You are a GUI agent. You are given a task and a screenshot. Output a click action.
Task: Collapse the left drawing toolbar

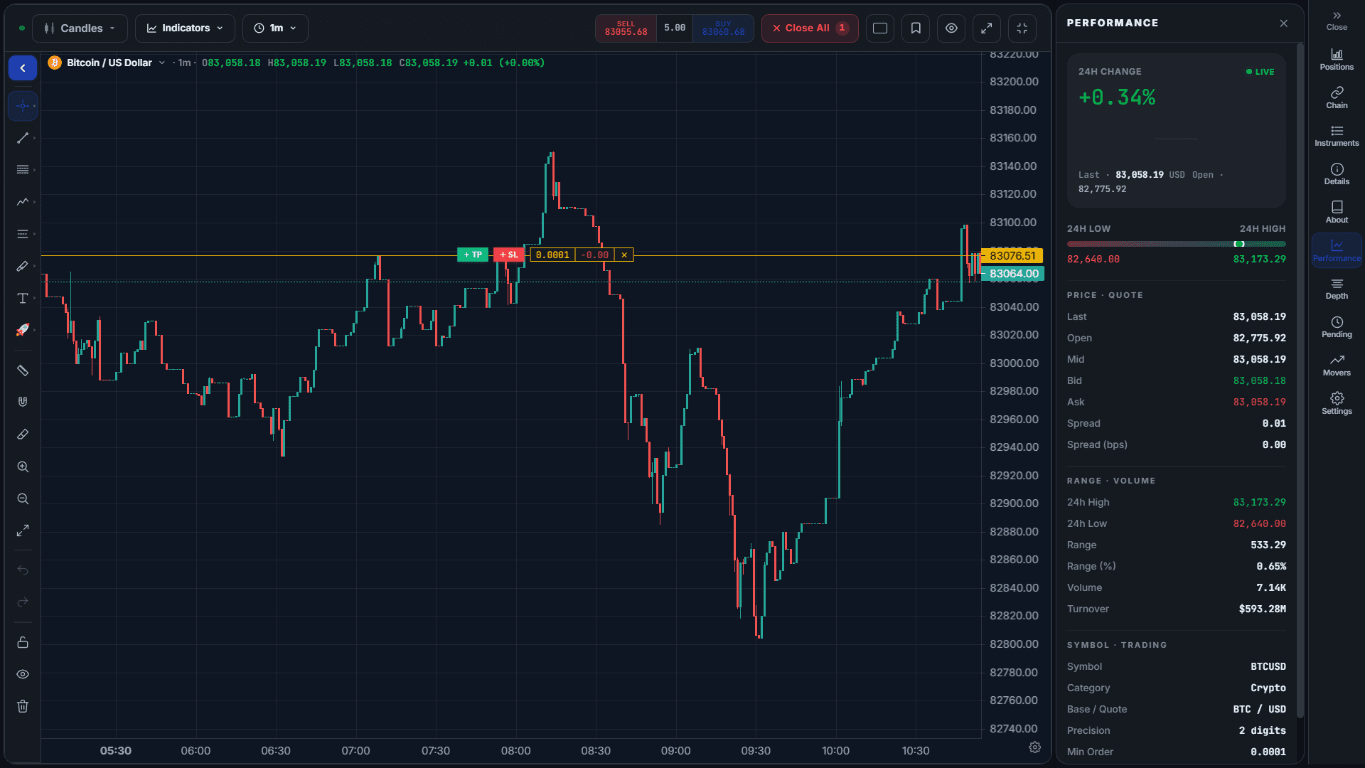pos(23,68)
